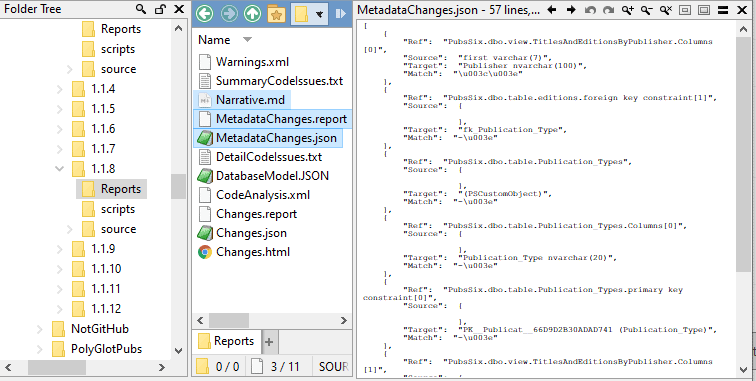
Task: Click the undo icon in preview toolbar
Action: click(590, 10)
